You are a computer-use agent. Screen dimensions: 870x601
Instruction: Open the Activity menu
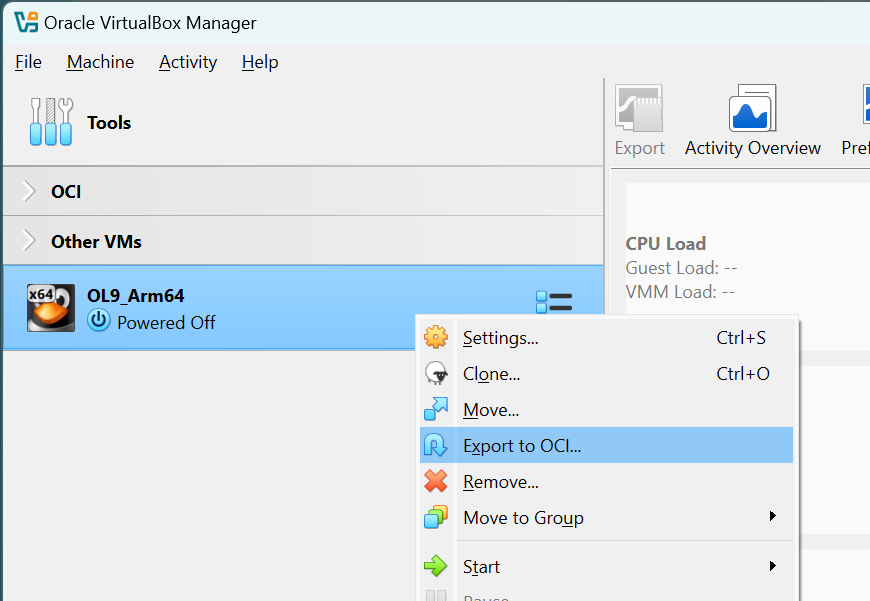[x=188, y=62]
